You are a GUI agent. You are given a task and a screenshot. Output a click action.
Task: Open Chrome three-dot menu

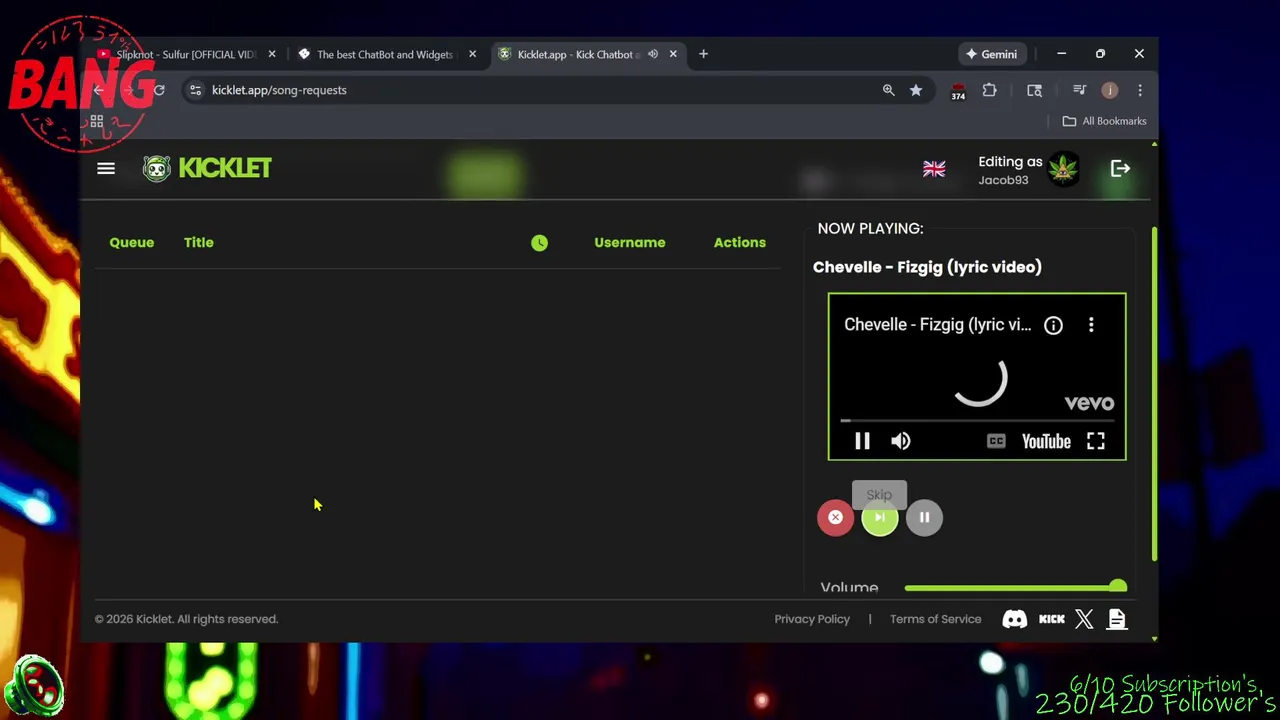pos(1139,90)
